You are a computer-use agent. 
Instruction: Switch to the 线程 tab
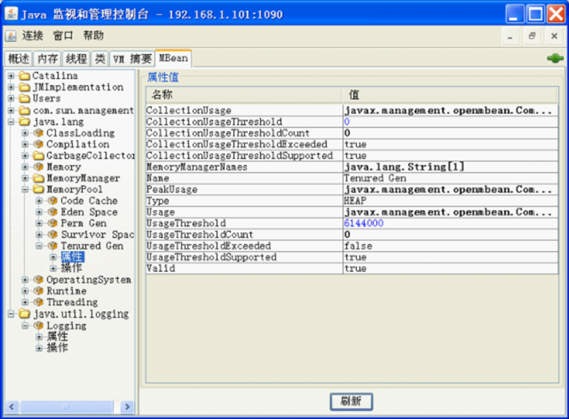click(76, 59)
